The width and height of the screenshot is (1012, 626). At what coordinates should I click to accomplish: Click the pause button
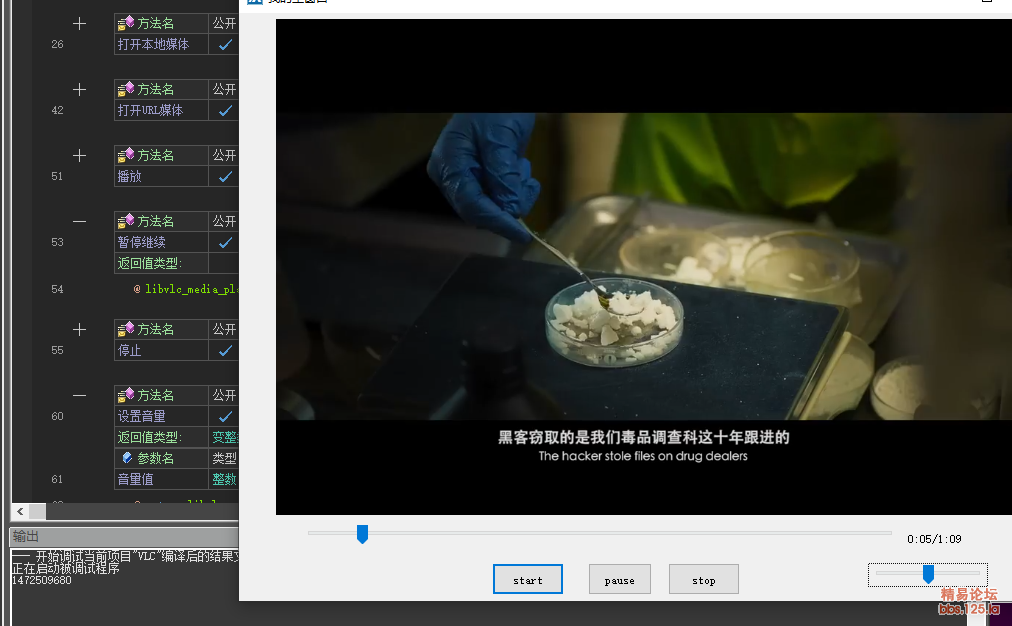click(x=620, y=580)
